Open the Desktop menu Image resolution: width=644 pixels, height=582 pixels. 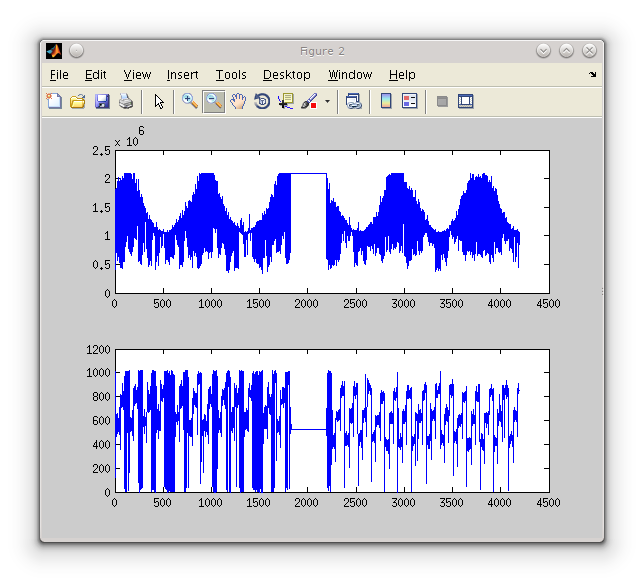click(x=287, y=75)
